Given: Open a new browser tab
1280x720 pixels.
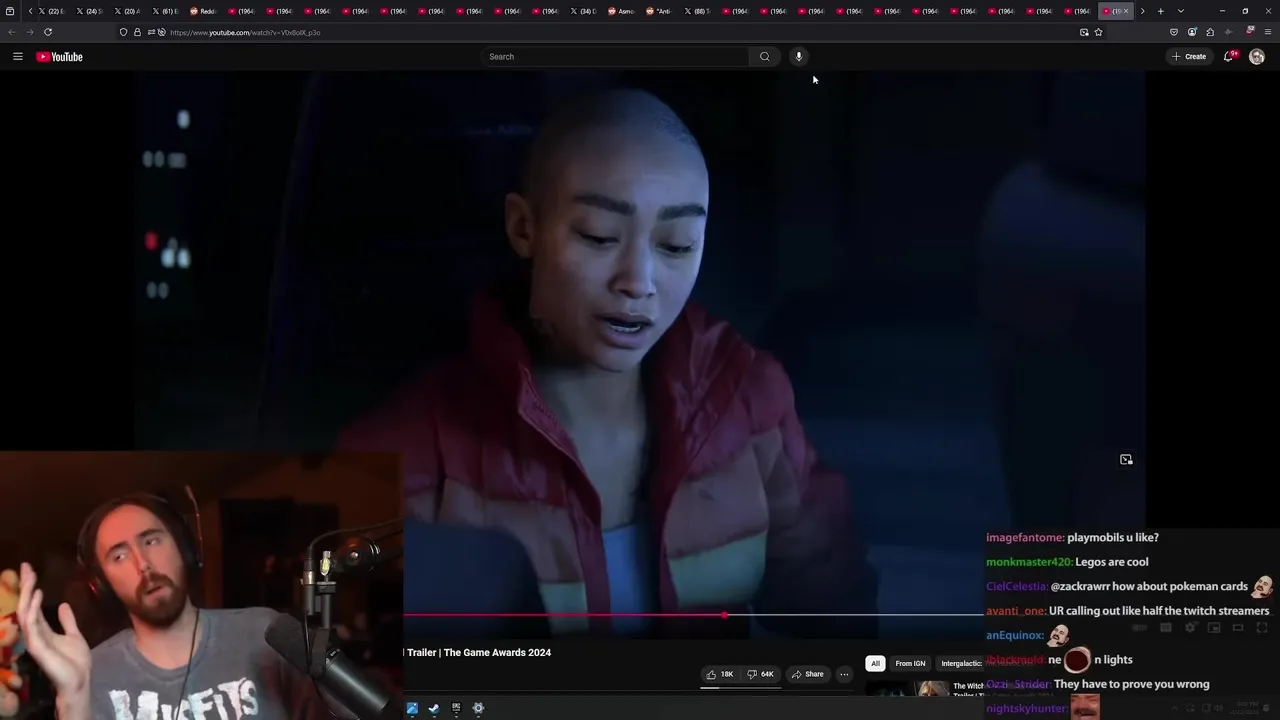Looking at the screenshot, I should 1161,11.
